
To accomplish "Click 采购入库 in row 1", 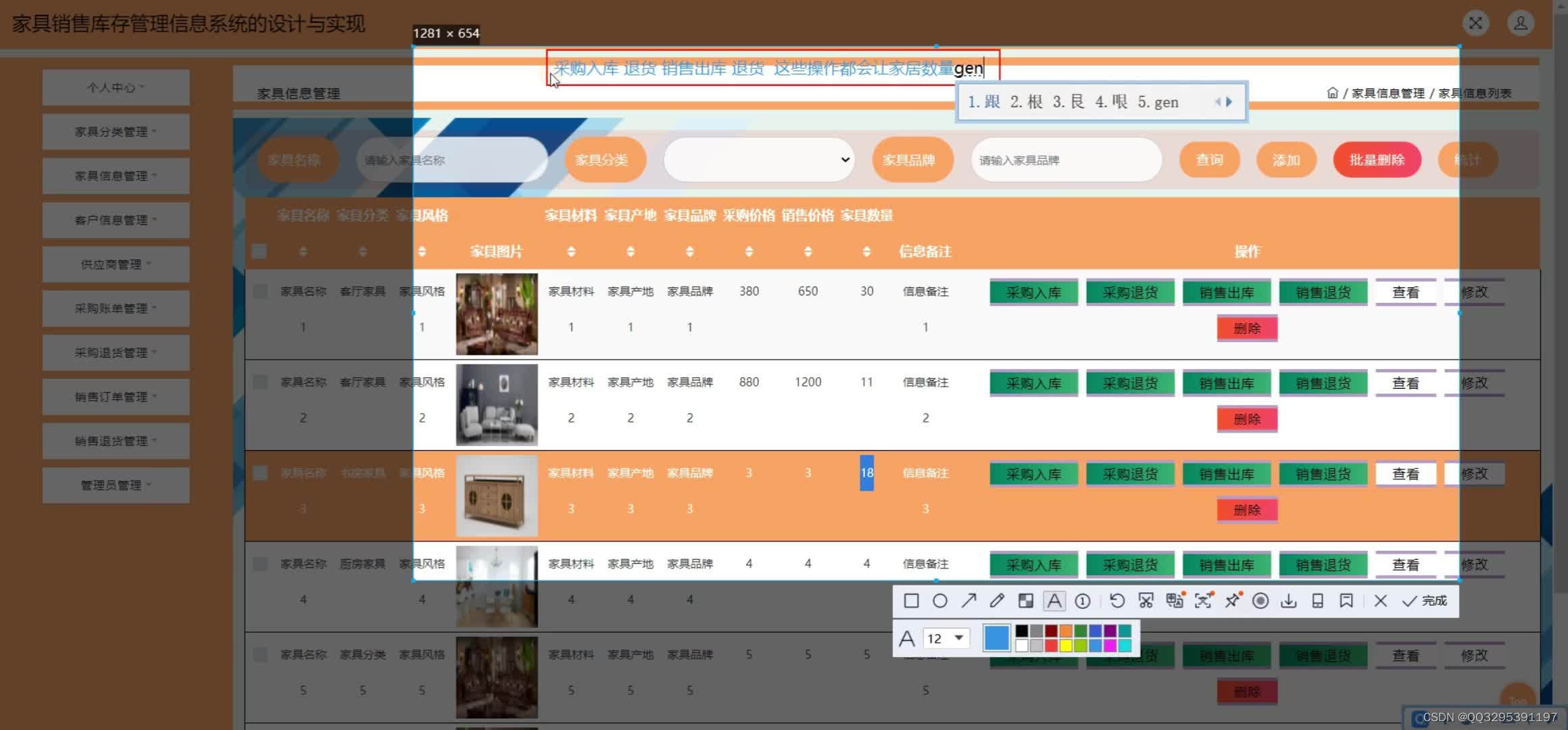I will (x=1033, y=293).
